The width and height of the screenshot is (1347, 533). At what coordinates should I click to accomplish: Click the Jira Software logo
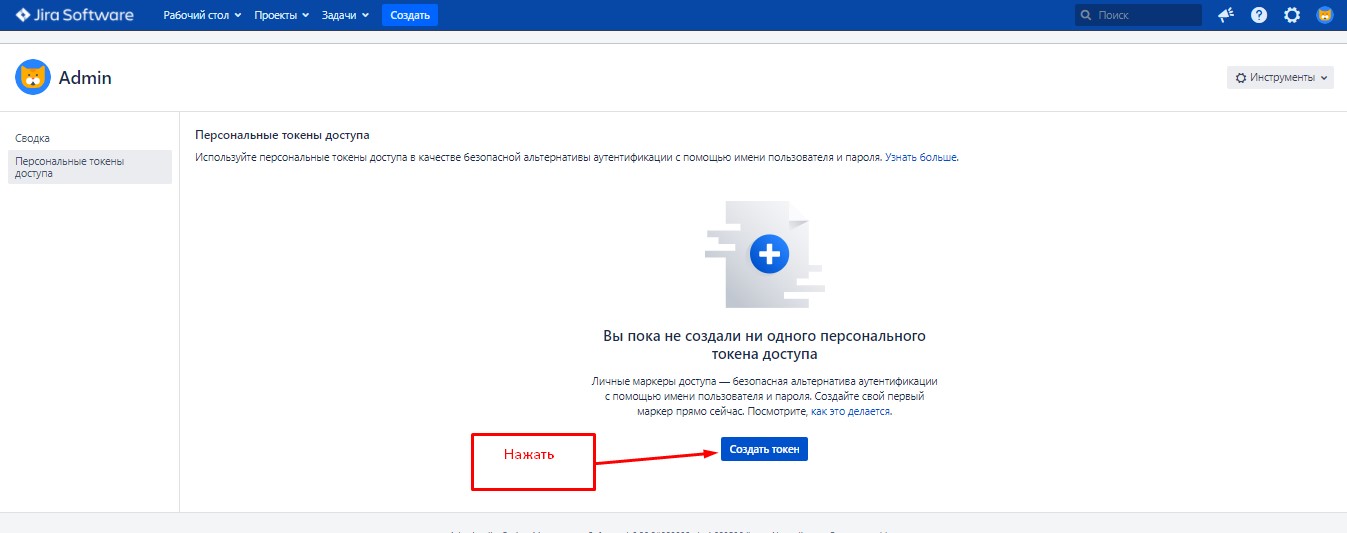75,15
